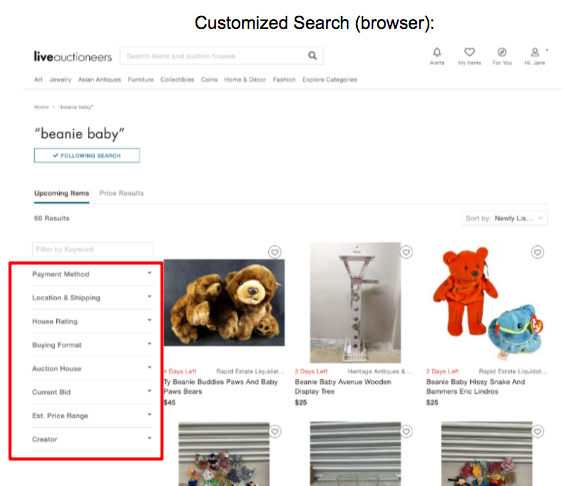Open the Hi, Jane account icon
563x486 pixels.
point(535,52)
